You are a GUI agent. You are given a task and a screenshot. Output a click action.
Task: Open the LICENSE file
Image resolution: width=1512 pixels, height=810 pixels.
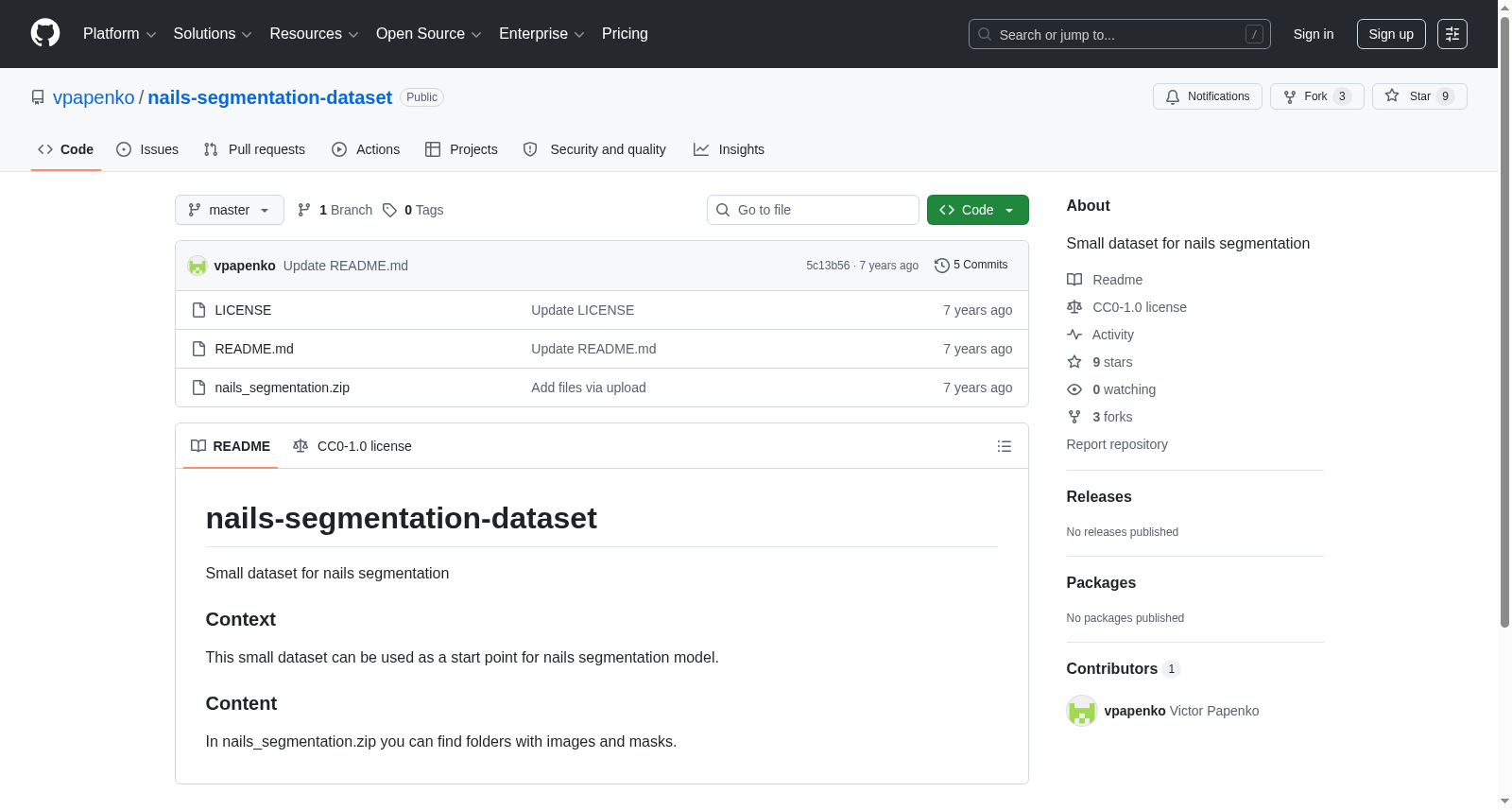pos(243,310)
